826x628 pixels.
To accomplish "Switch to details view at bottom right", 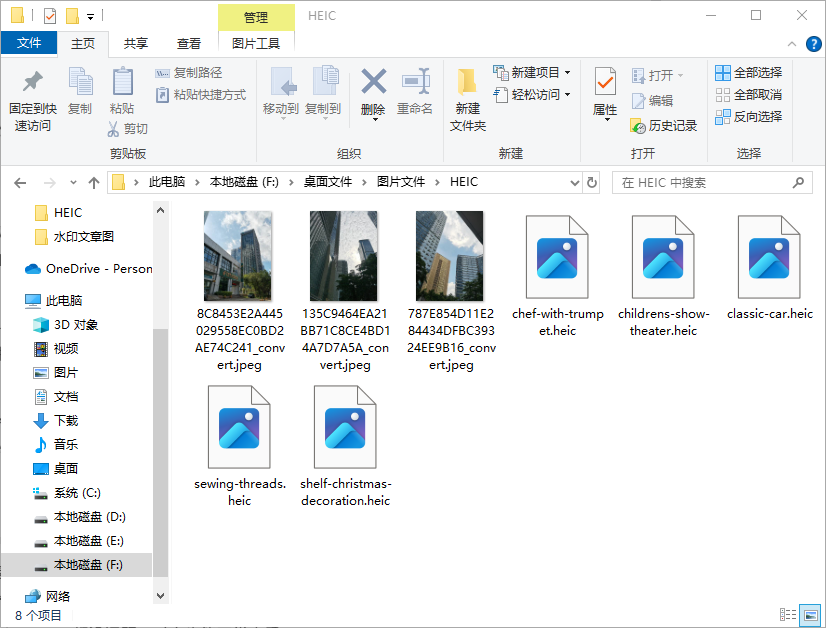I will (x=789, y=614).
